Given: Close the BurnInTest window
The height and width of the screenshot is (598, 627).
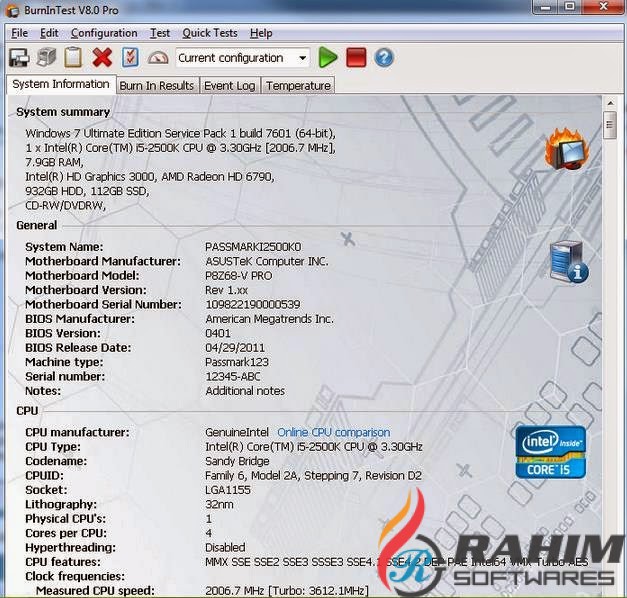Looking at the screenshot, I should coord(604,6).
